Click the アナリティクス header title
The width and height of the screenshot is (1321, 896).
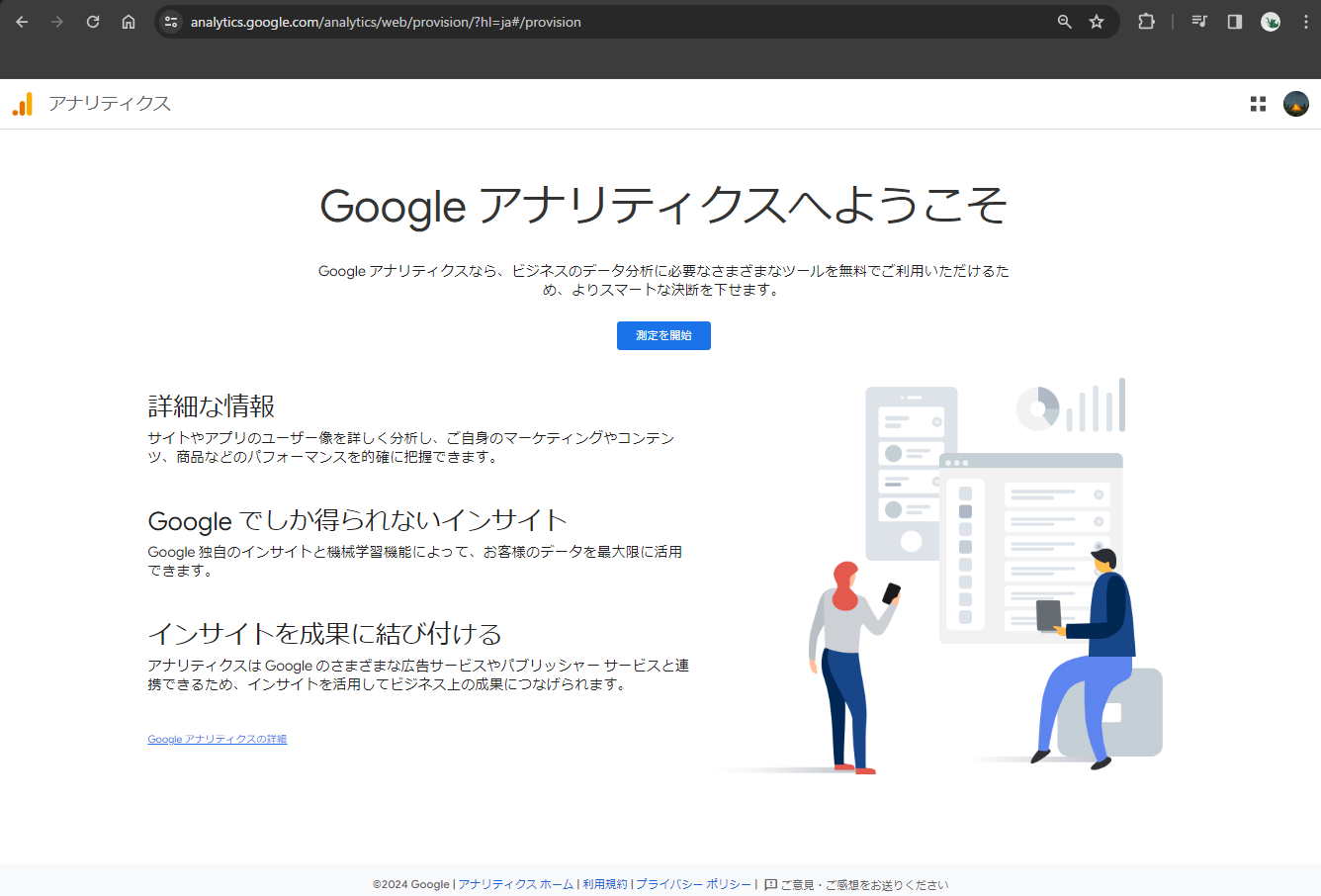[110, 104]
